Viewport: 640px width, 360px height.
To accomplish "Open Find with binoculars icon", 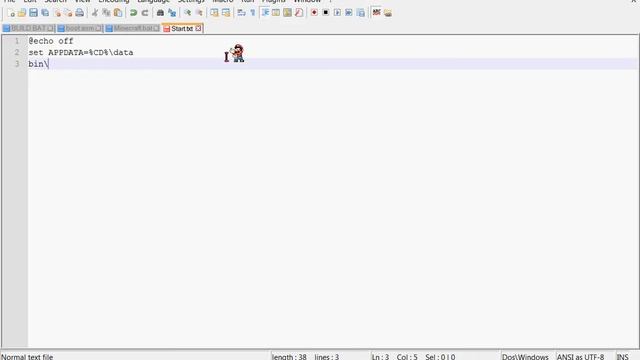I will click(x=160, y=13).
